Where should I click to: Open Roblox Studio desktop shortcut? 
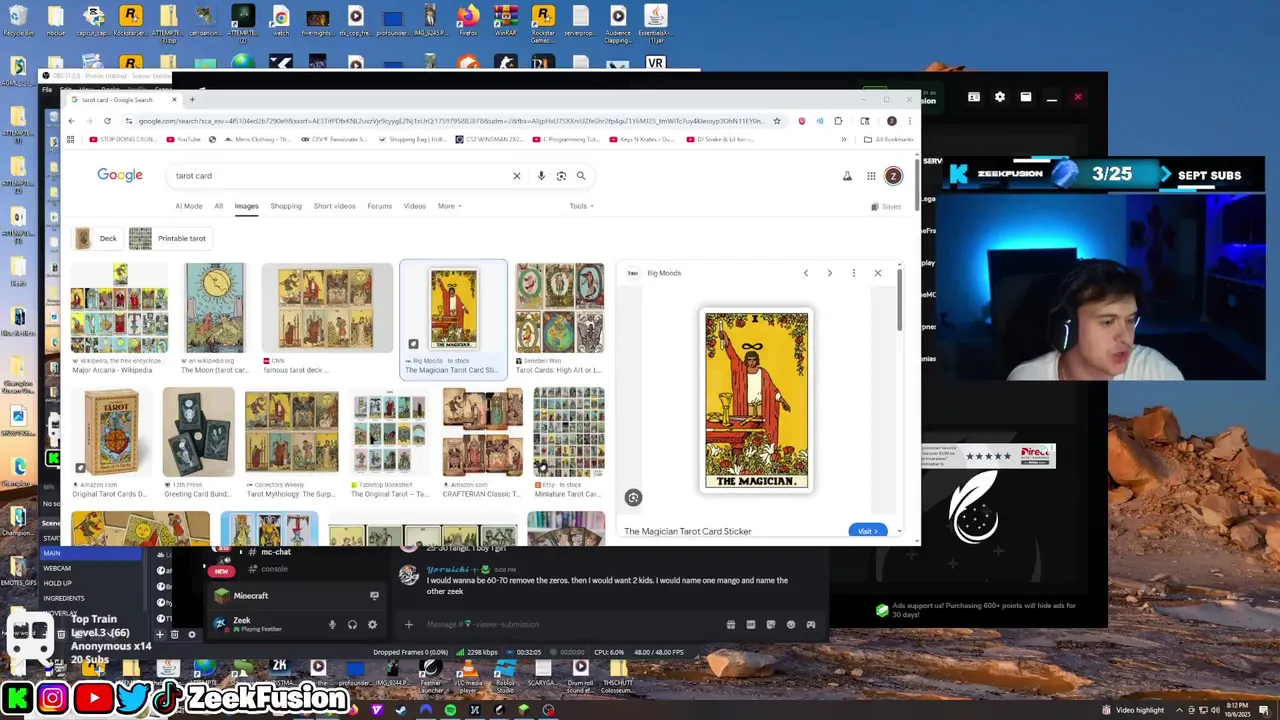coord(505,675)
